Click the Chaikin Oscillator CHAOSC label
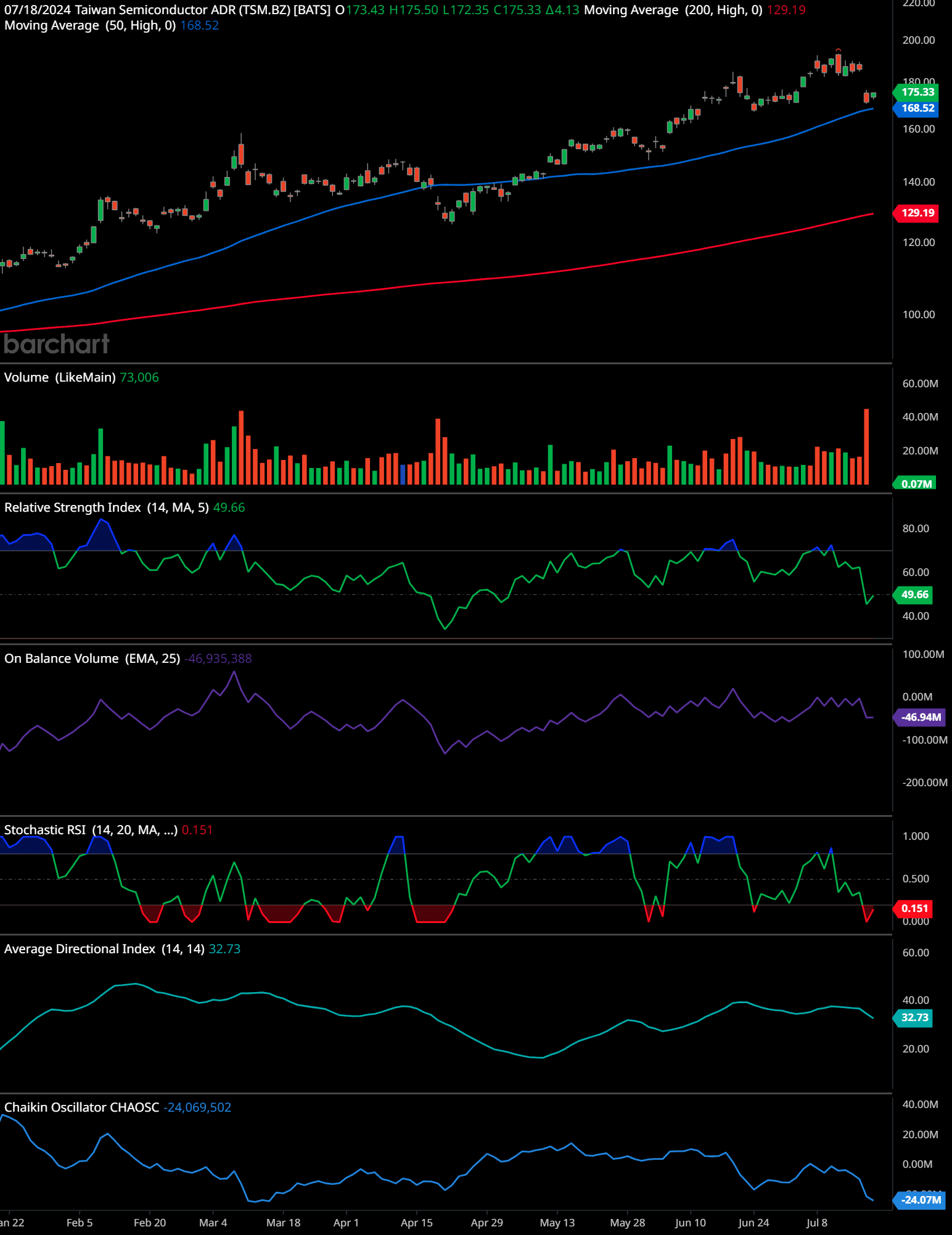 [81, 1107]
